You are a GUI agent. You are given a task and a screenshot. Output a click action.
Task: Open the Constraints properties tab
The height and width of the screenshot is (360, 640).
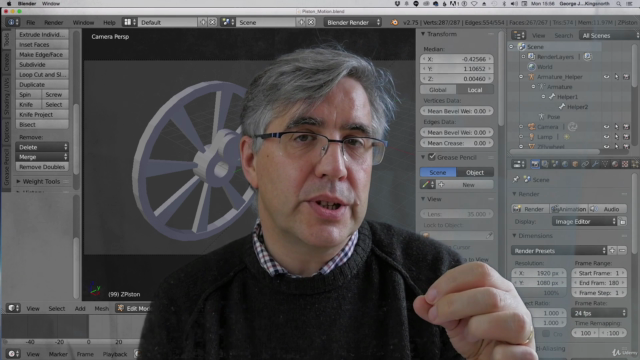[x=585, y=164]
